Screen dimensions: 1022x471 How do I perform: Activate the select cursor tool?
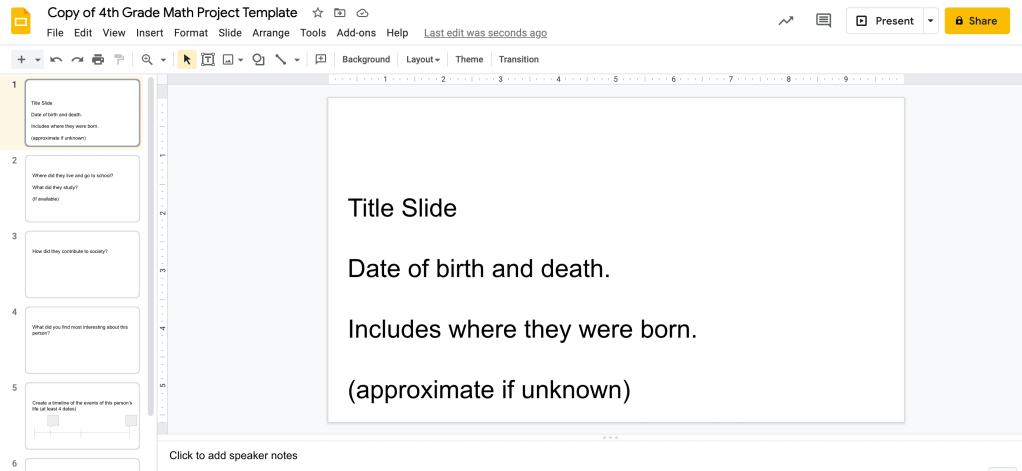[x=187, y=60]
